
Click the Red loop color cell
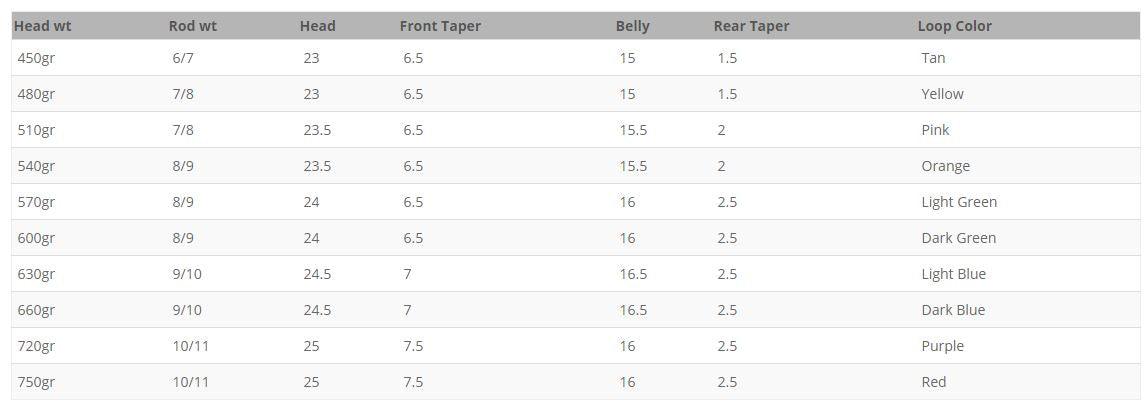tap(933, 382)
